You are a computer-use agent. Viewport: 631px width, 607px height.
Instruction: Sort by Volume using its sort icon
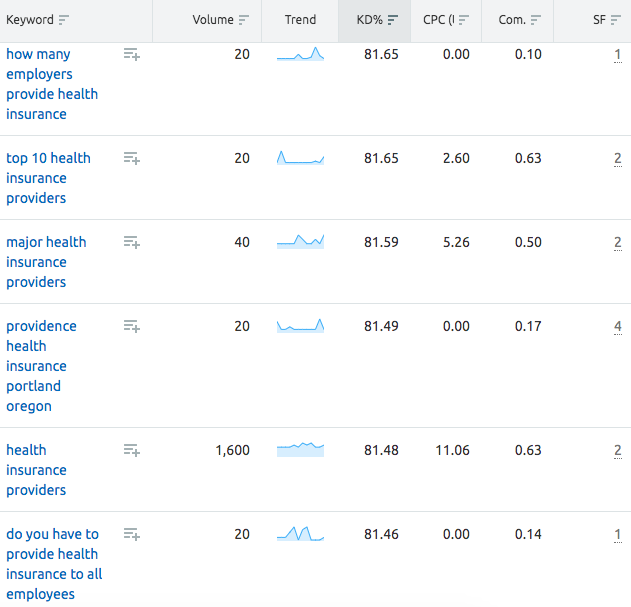pyautogui.click(x=243, y=20)
